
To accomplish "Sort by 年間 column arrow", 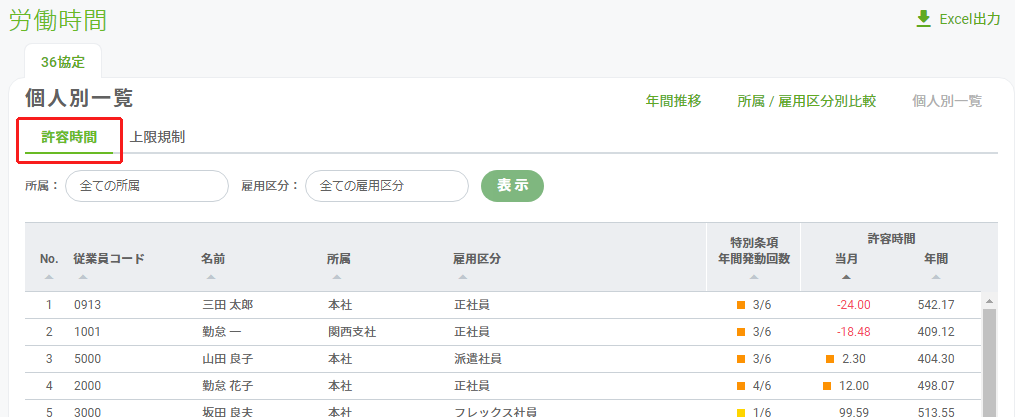I will tap(935, 277).
